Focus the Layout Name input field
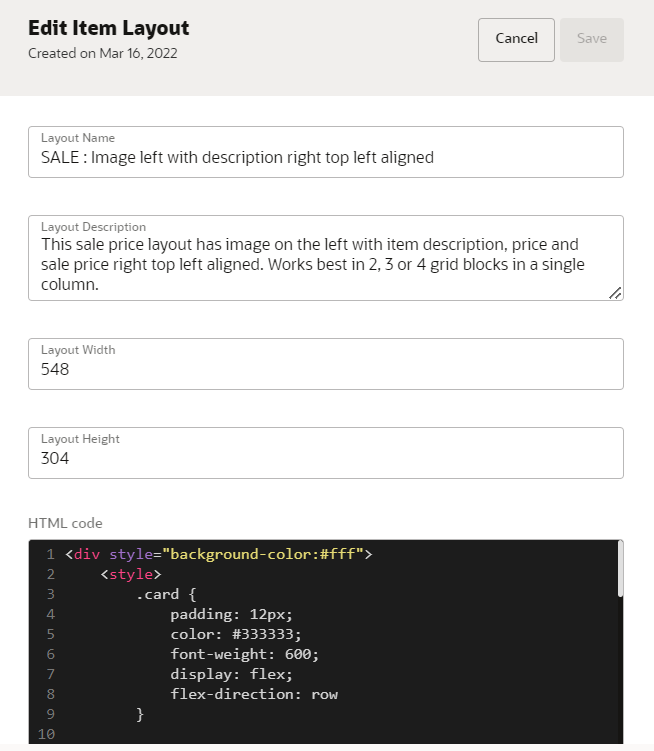 [326, 152]
